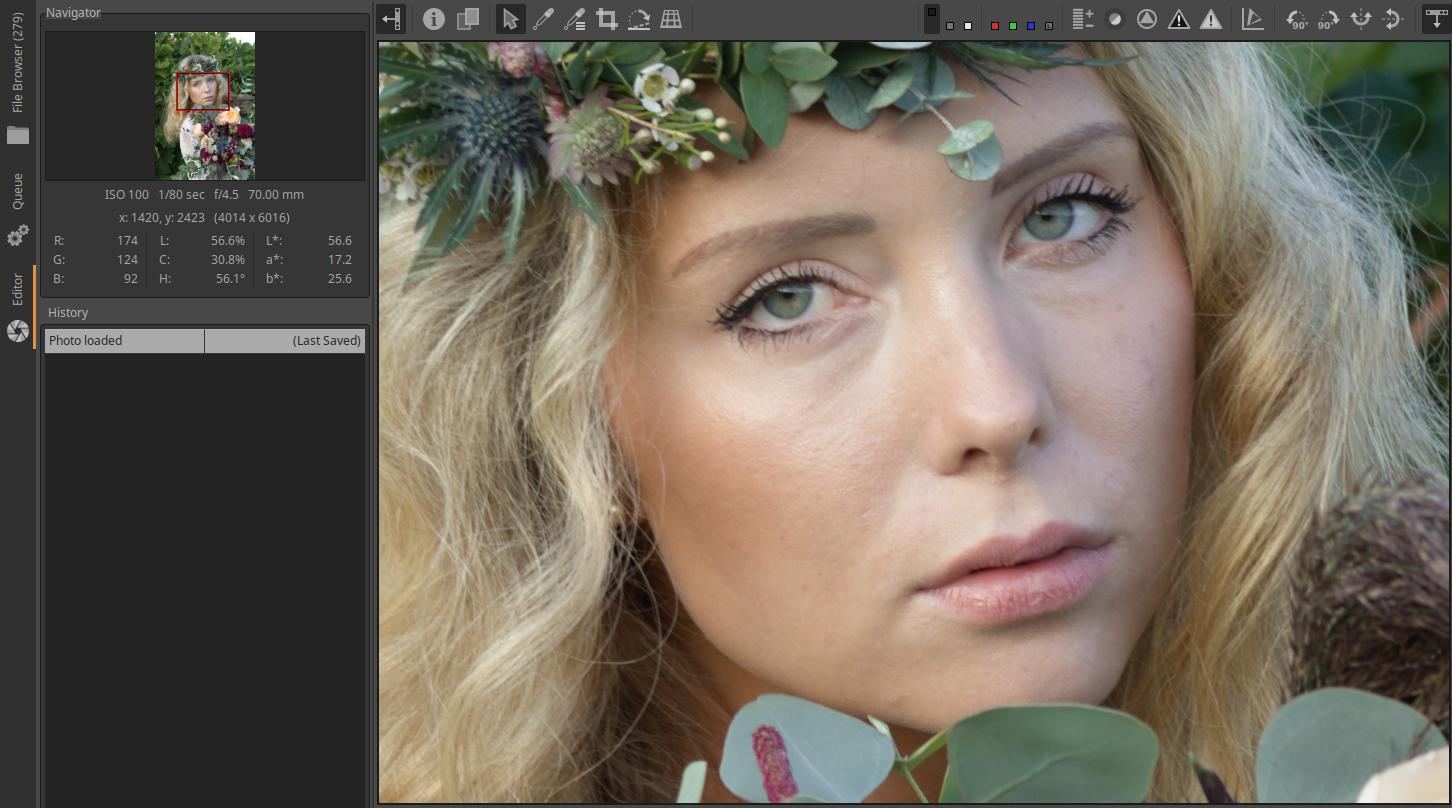
Task: Enable the clipped highlights indicator
Action: pos(1211,19)
